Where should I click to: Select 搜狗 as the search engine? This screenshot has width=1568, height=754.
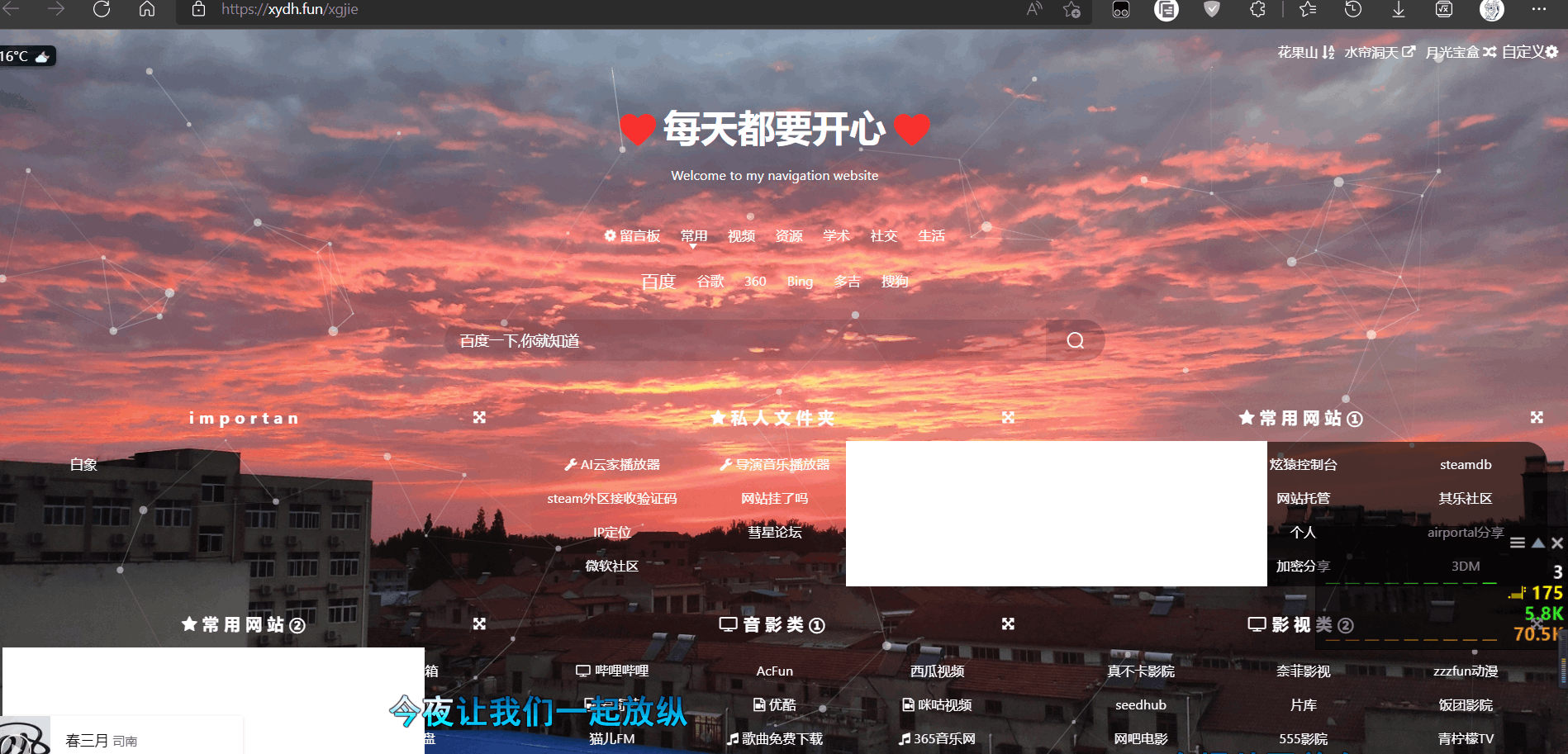pos(895,282)
